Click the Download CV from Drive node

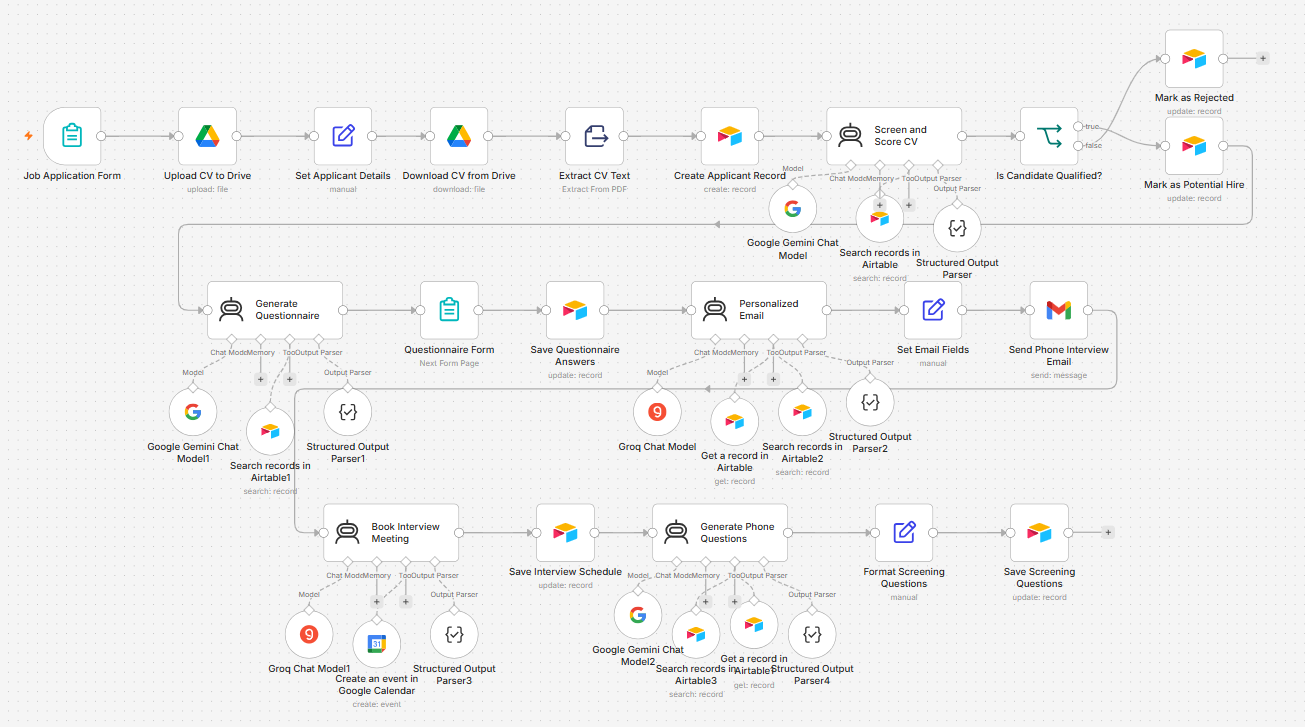(x=459, y=136)
